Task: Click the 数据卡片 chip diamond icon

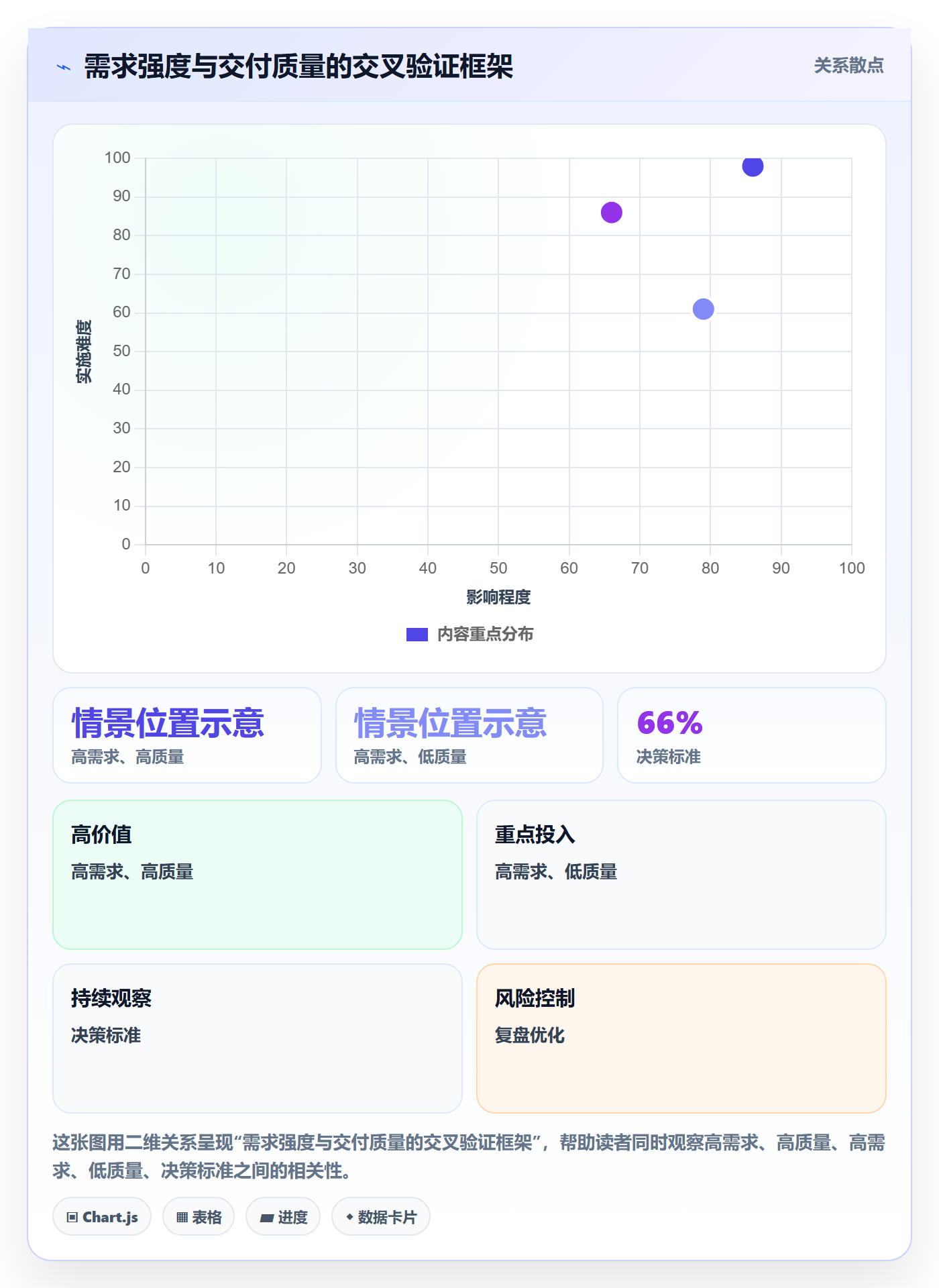Action: 349,1216
